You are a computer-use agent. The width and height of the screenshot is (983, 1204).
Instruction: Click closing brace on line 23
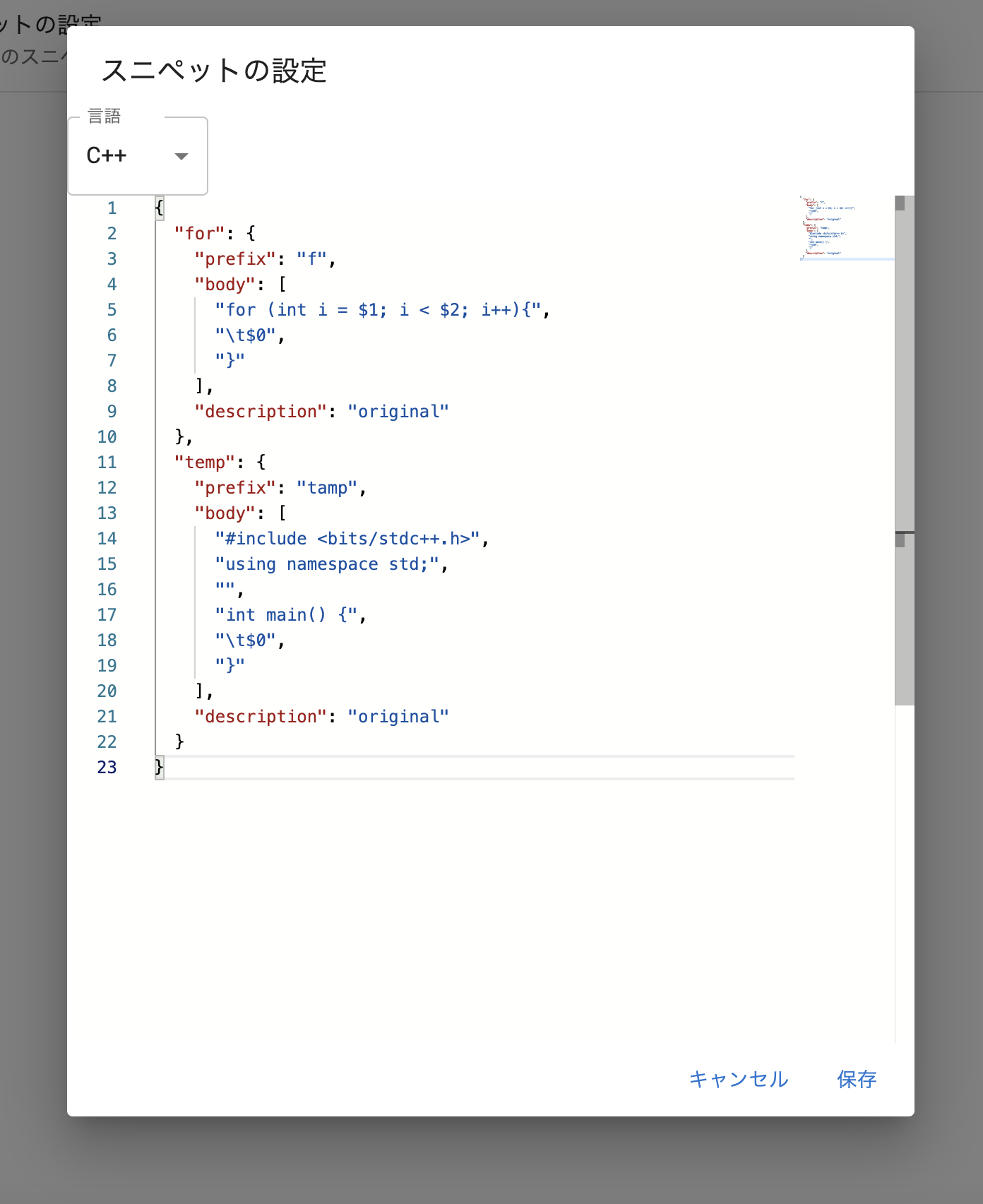pyautogui.click(x=160, y=767)
